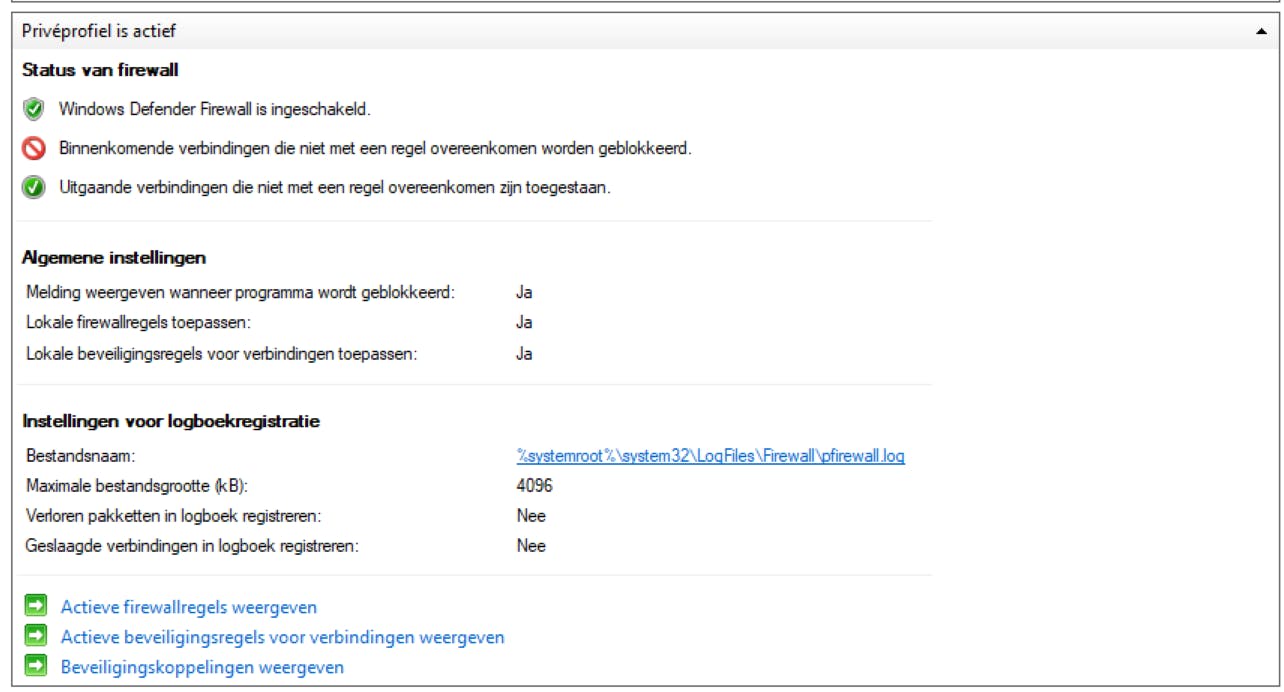
Task: Click the Bestandsnaam label
Action: tap(80, 456)
